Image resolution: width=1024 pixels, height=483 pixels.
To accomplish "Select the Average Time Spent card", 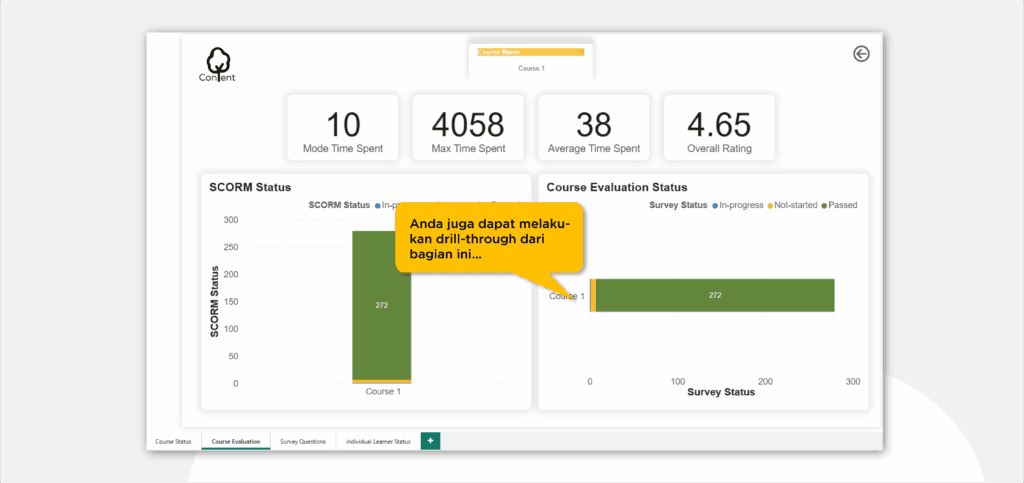I will pos(594,128).
